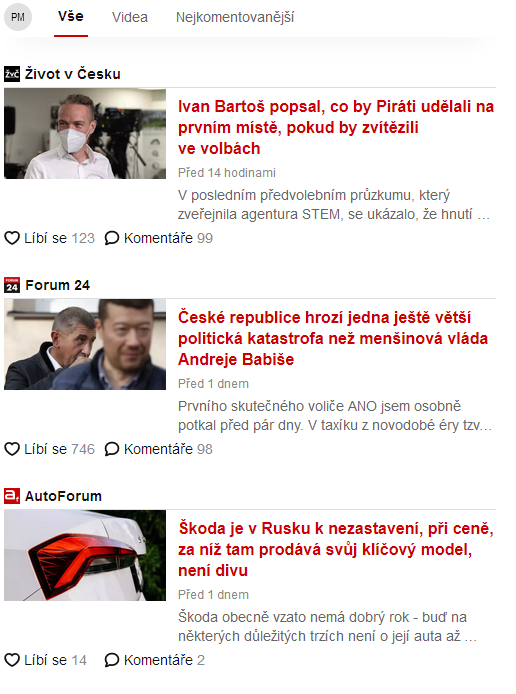This screenshot has width=516, height=694.
Task: Open the Škoda taillight photo thumbnail
Action: click(x=85, y=555)
